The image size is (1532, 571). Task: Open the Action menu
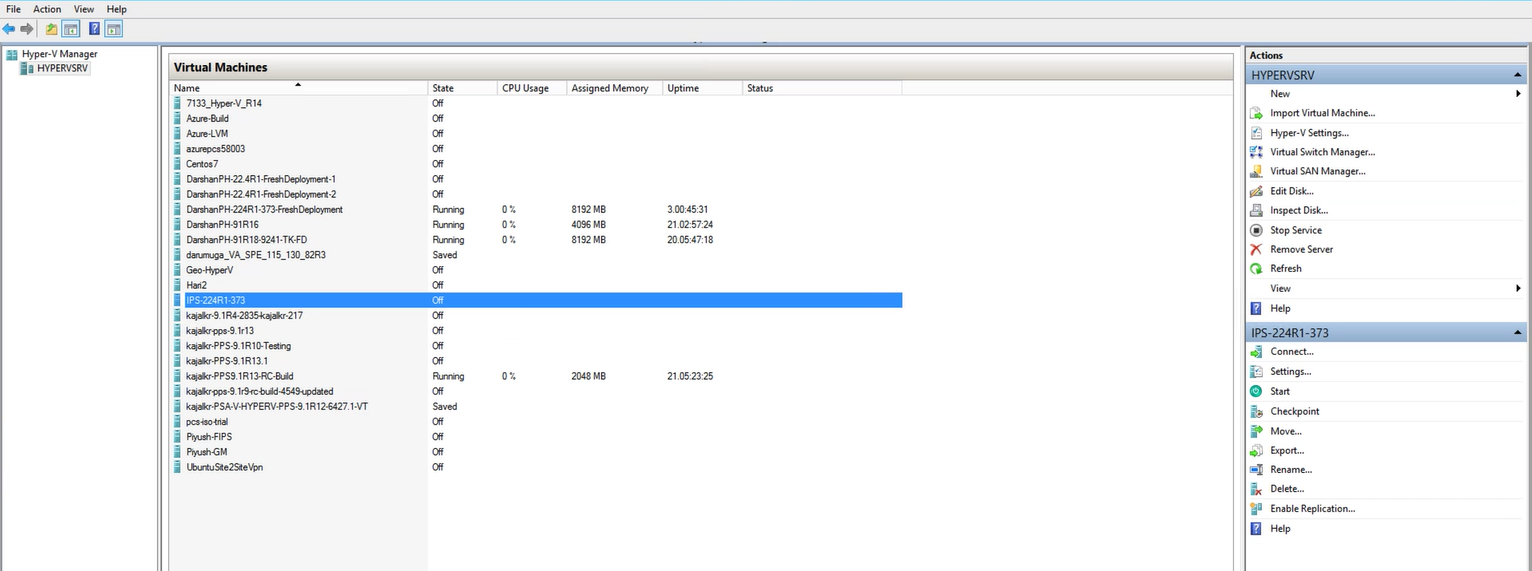47,9
